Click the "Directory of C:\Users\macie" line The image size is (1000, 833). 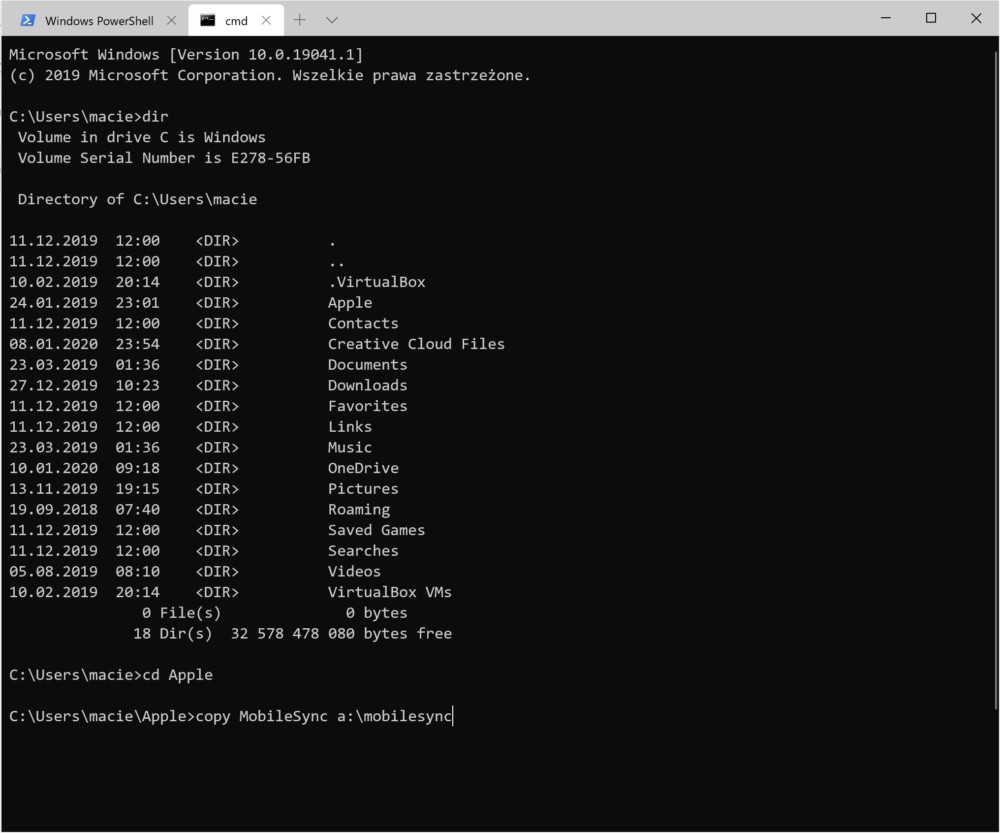click(137, 200)
